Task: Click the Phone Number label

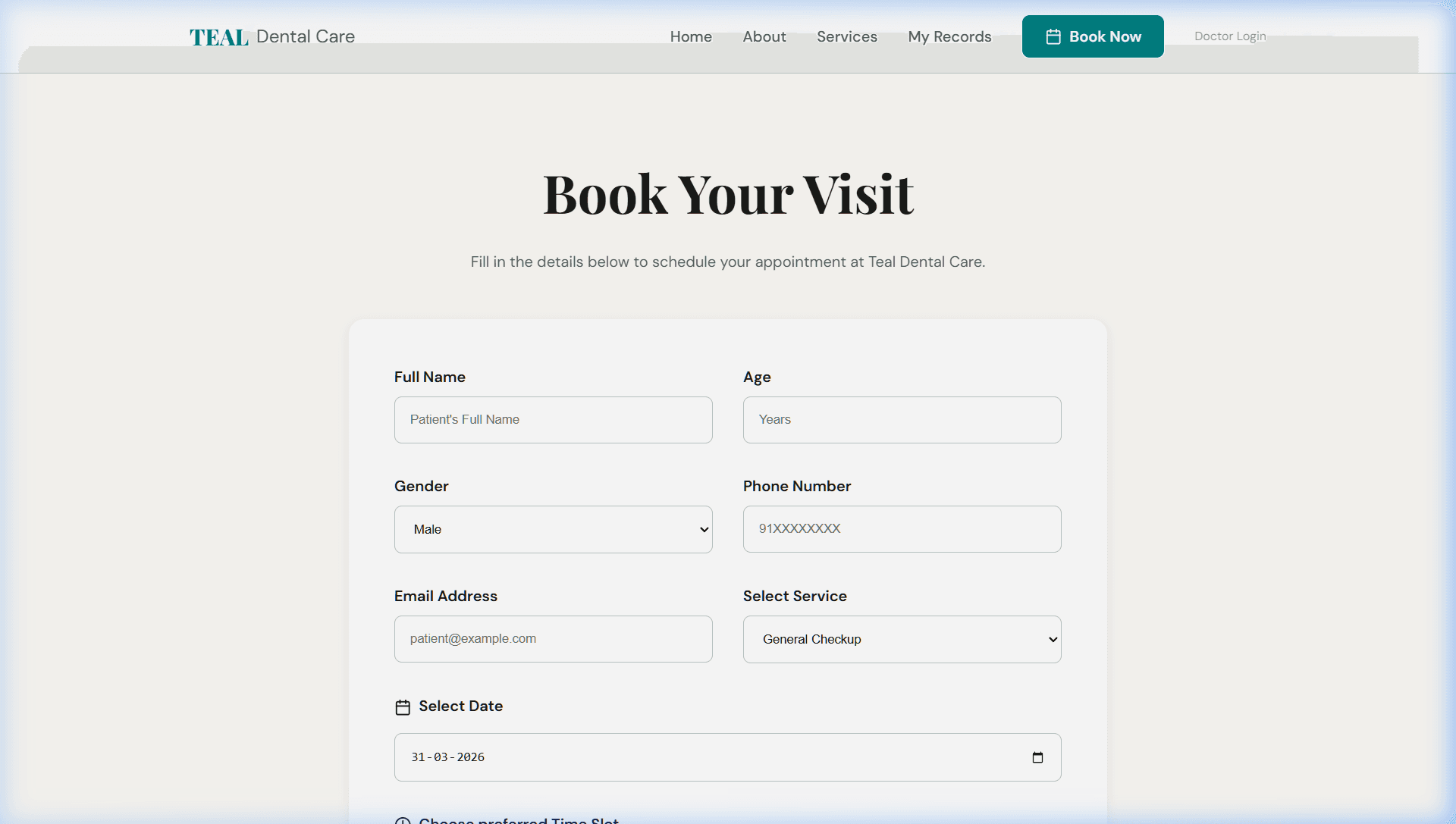Action: [x=797, y=486]
